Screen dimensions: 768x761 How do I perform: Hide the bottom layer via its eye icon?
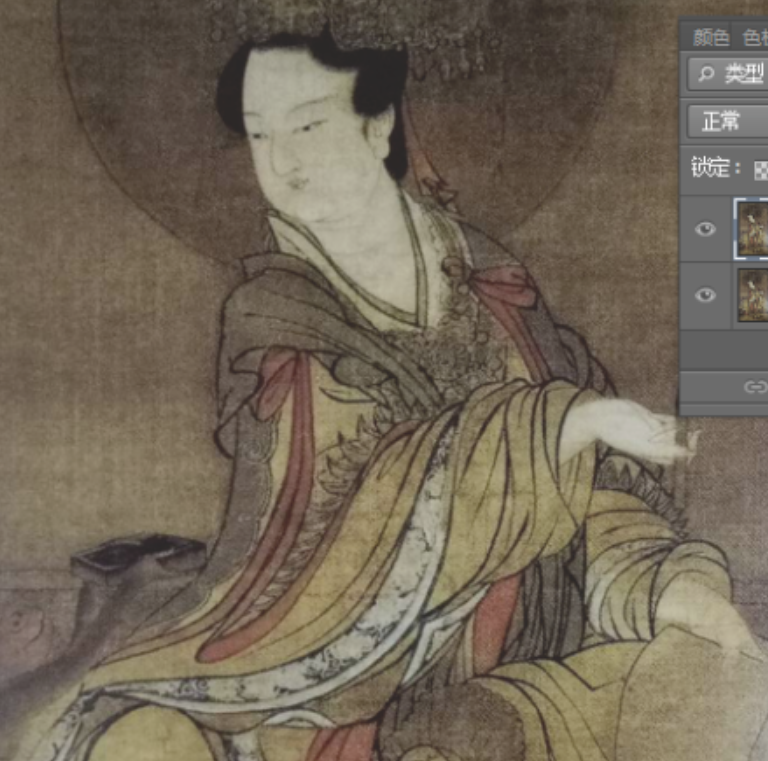click(x=706, y=295)
